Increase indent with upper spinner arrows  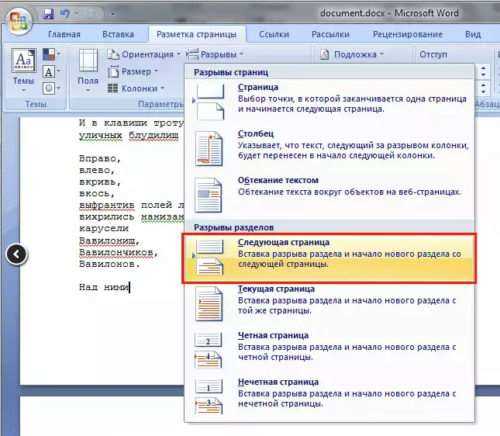click(x=483, y=71)
